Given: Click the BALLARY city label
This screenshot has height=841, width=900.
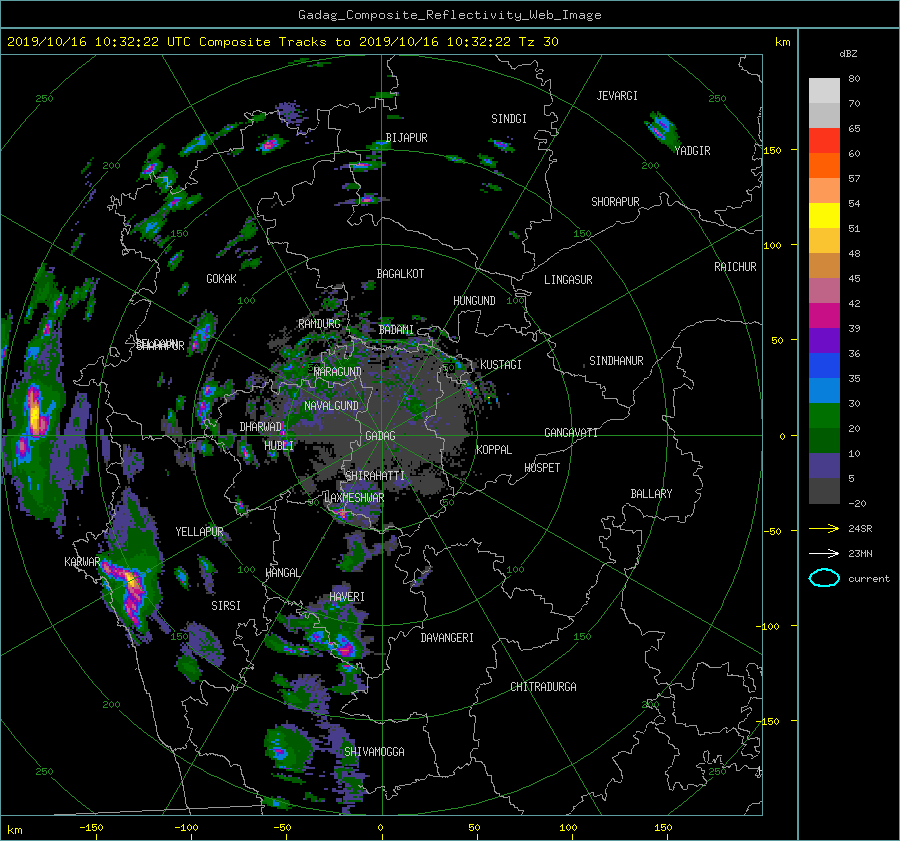Looking at the screenshot, I should [651, 494].
